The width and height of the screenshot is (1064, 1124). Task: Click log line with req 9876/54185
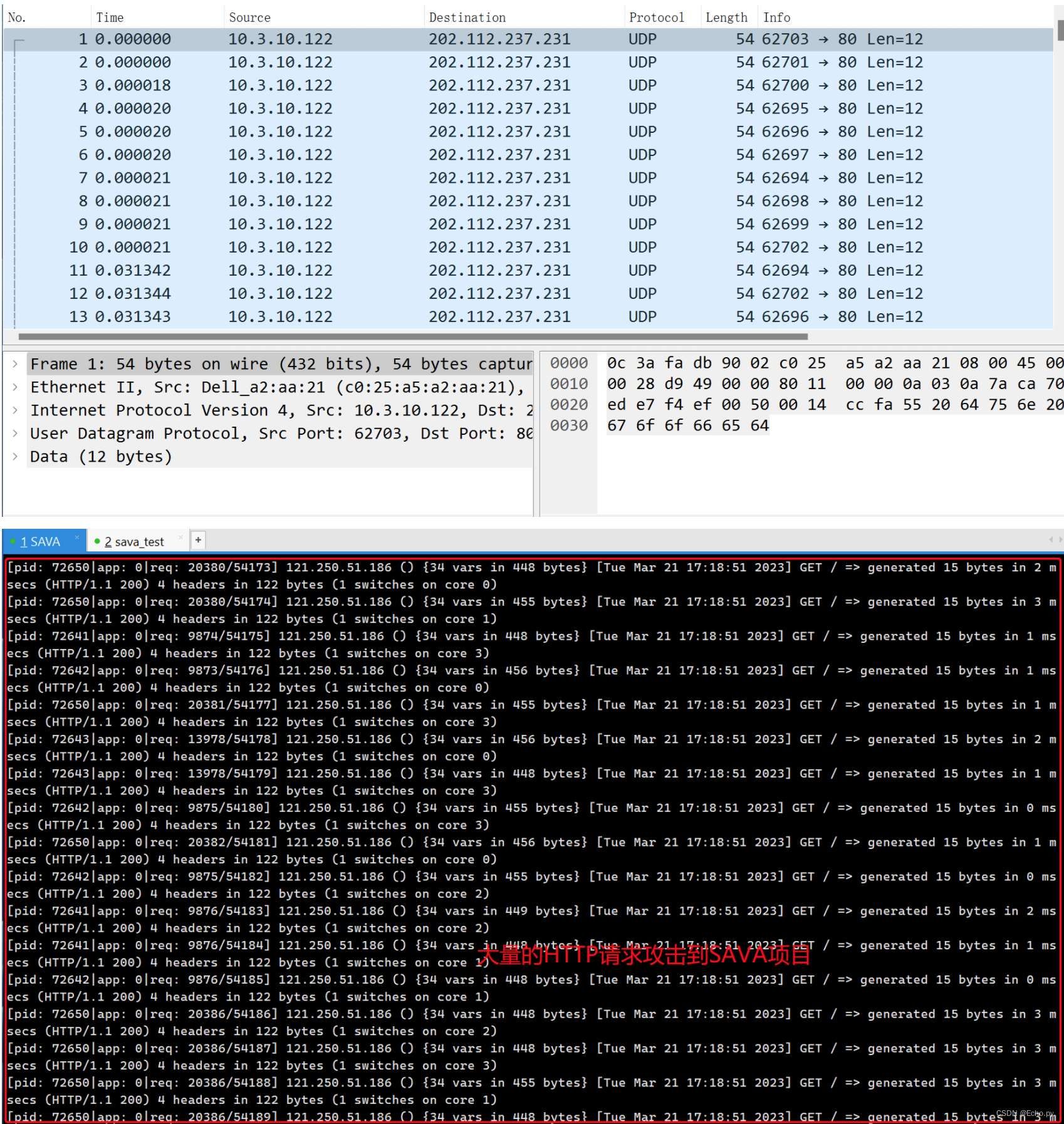pos(531,989)
